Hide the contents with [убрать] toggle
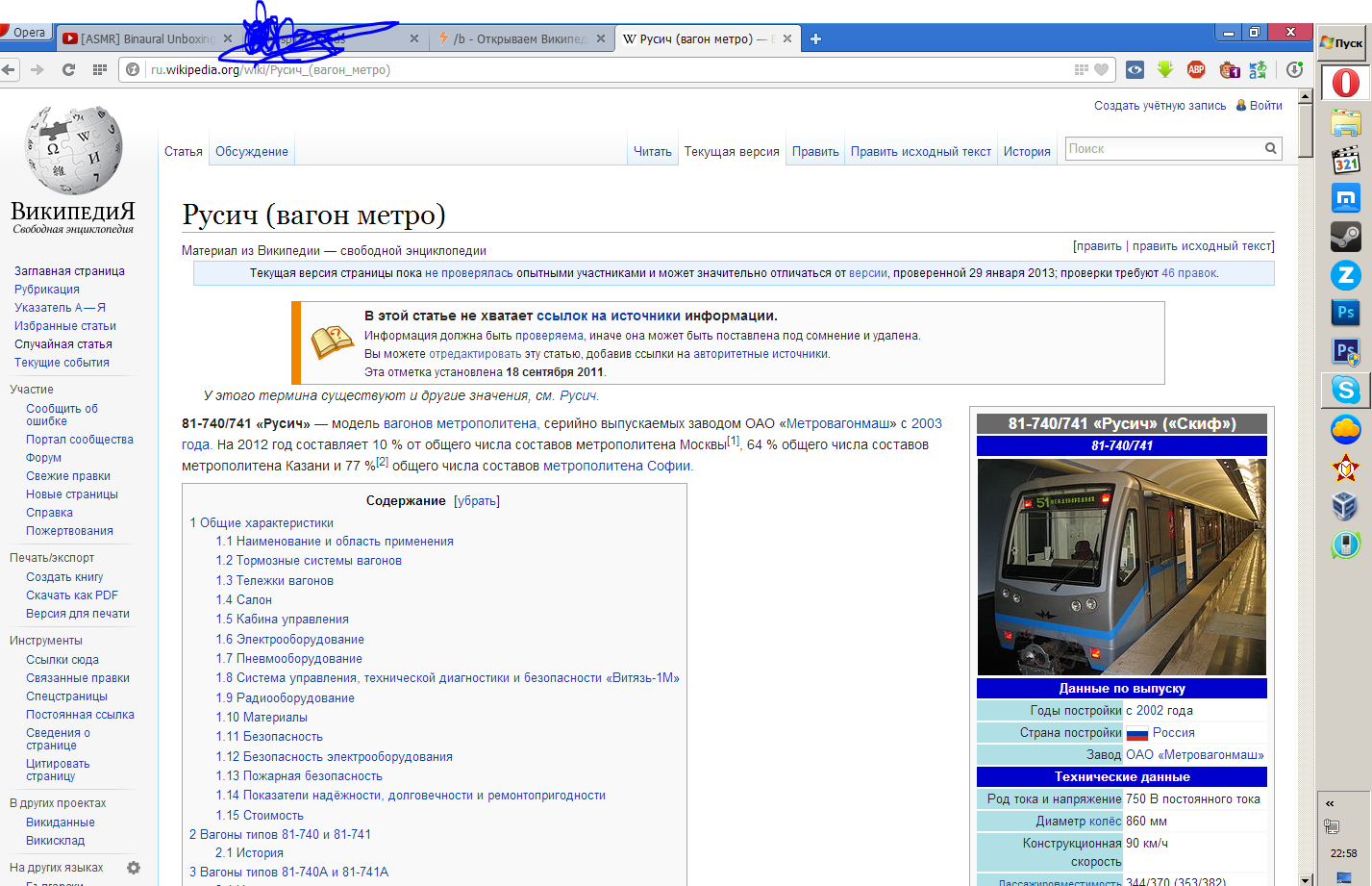The image size is (1372, 886). (x=477, y=501)
